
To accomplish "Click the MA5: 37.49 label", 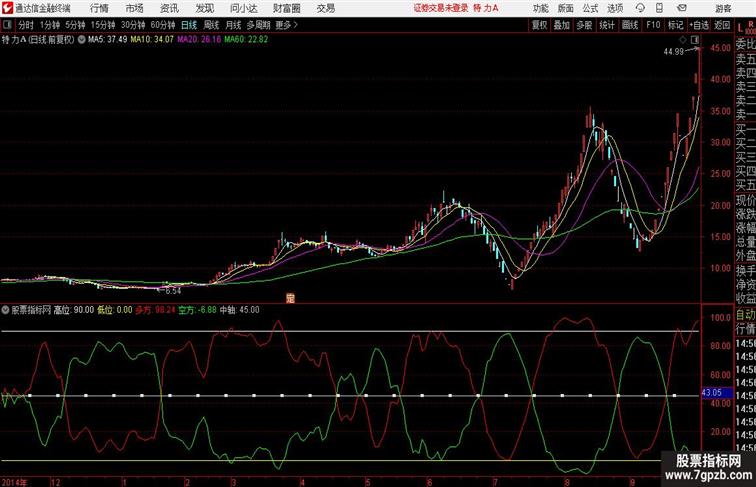I will (108, 40).
